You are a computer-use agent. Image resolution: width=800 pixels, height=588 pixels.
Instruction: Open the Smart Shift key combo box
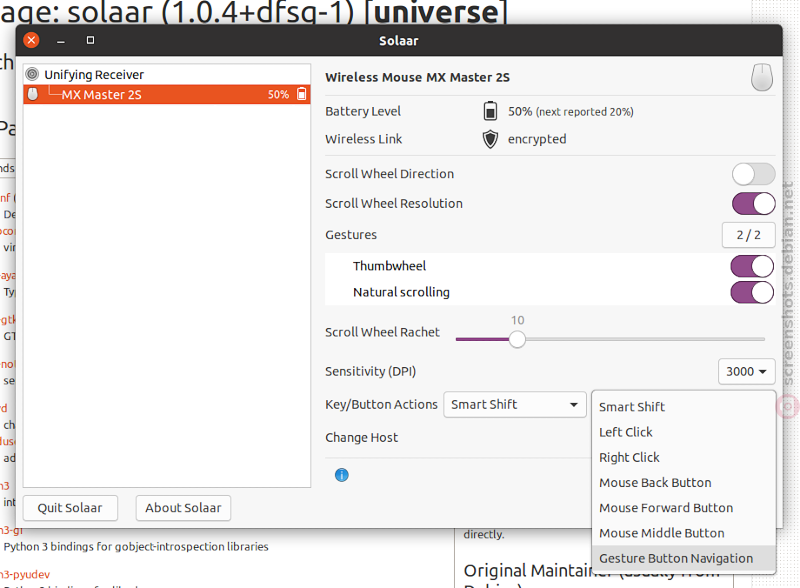[x=515, y=405]
